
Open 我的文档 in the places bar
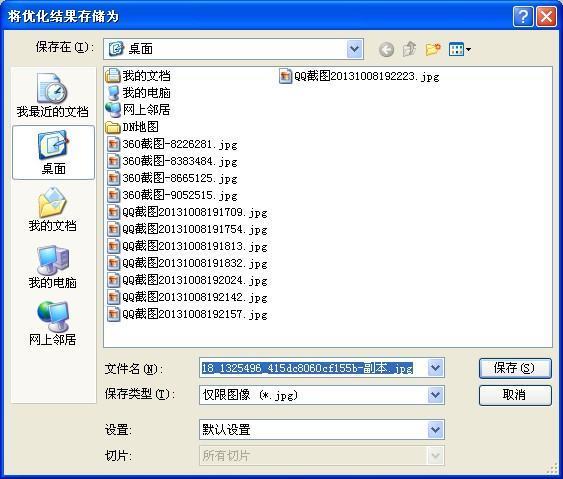pyautogui.click(x=53, y=209)
